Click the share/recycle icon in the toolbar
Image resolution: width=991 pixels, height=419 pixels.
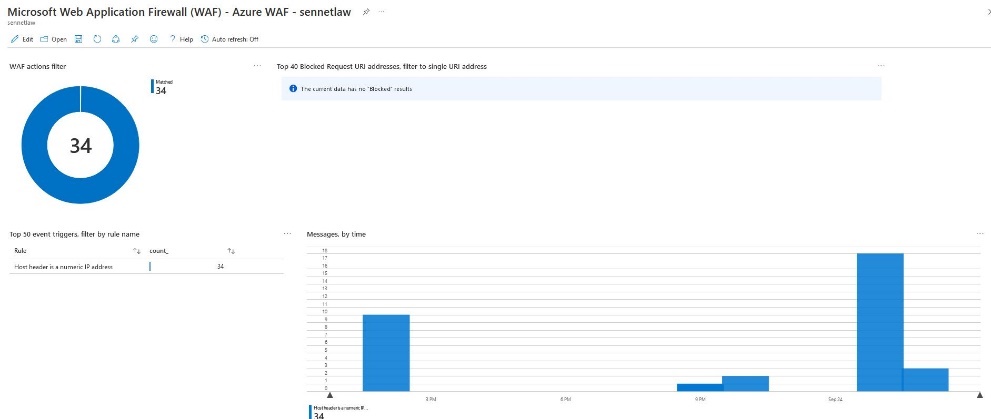click(x=115, y=39)
